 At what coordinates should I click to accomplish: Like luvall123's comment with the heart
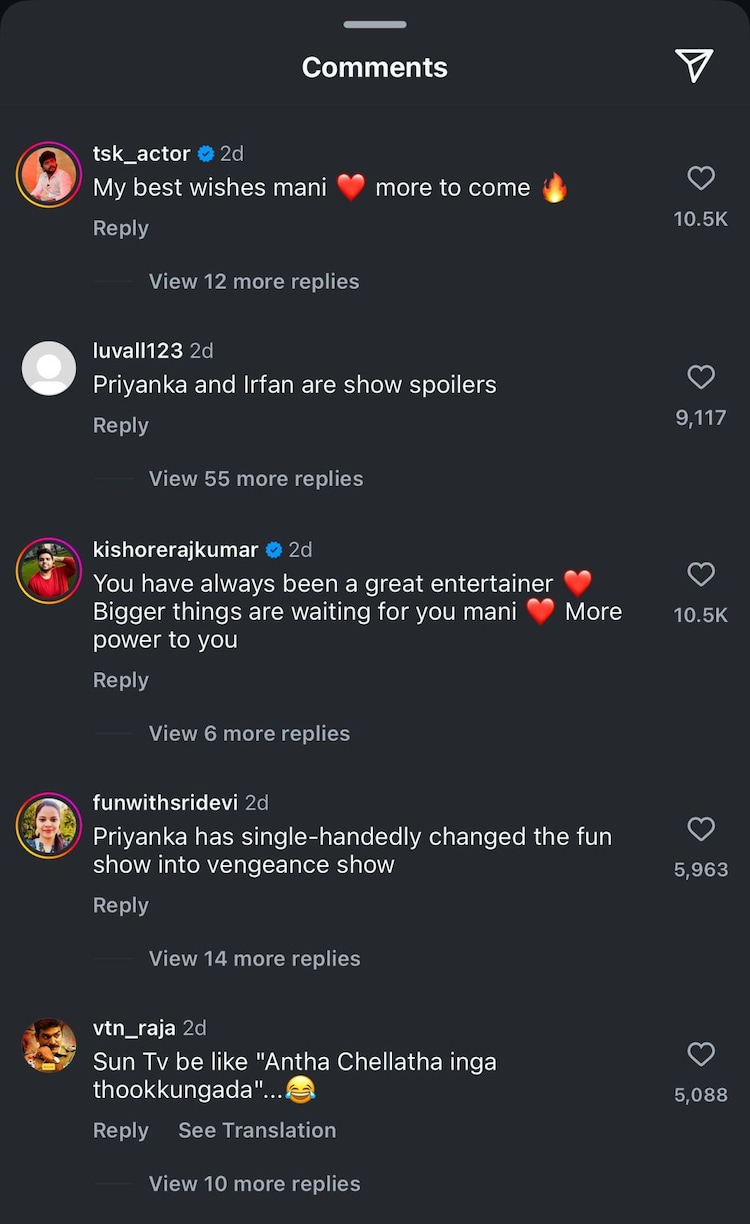coord(701,377)
